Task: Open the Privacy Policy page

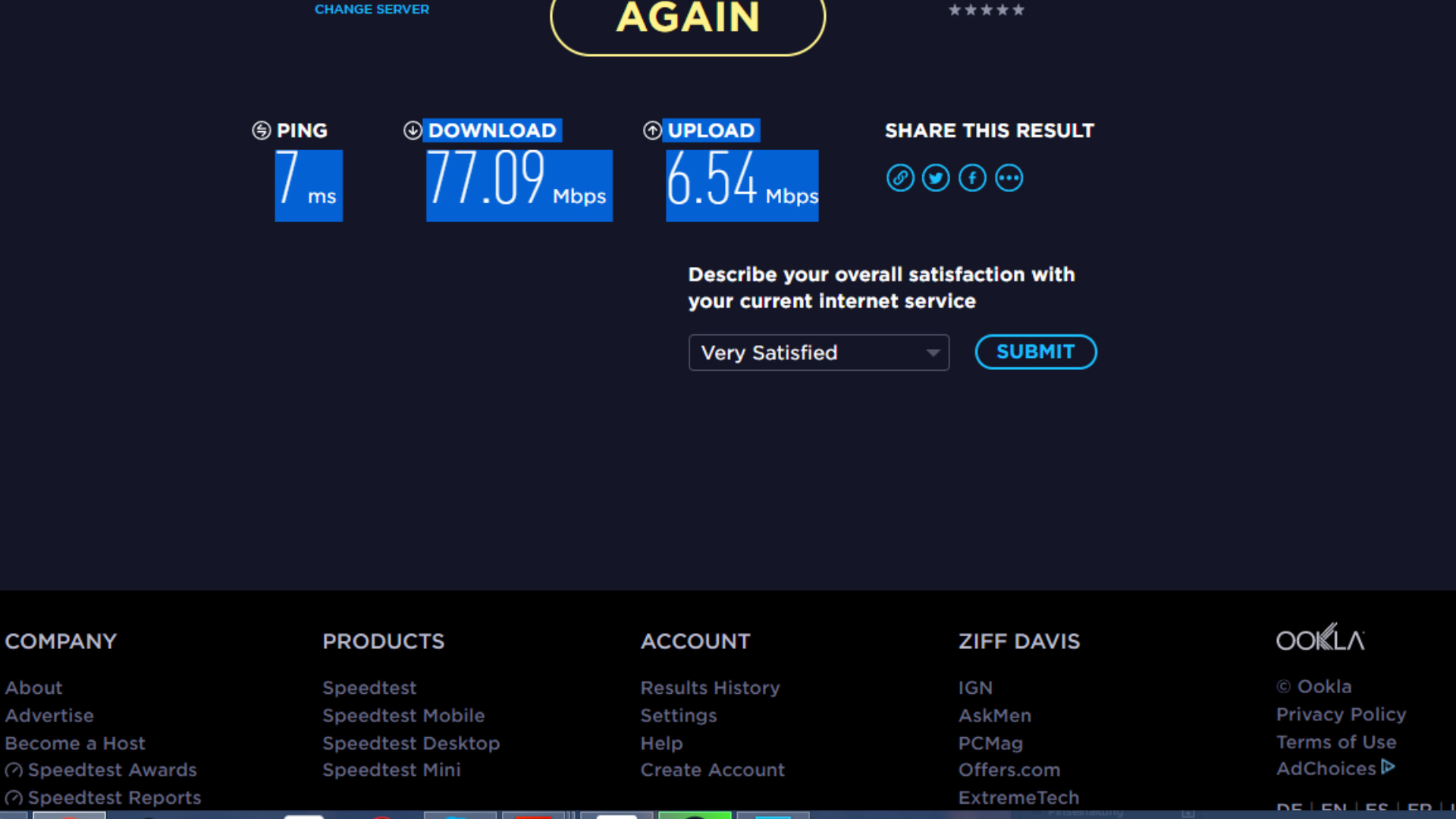Action: [x=1341, y=714]
